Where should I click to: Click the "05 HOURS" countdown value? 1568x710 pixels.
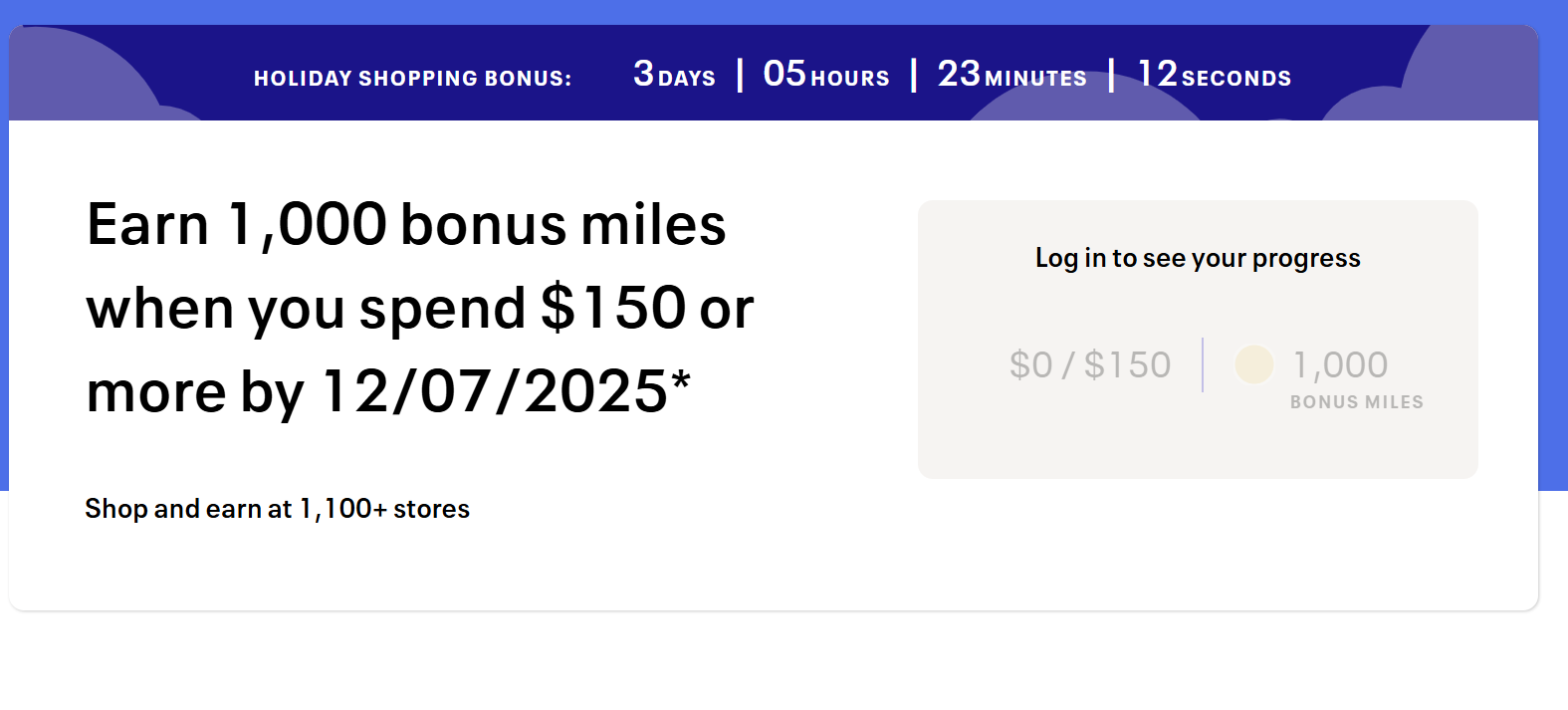(x=826, y=75)
